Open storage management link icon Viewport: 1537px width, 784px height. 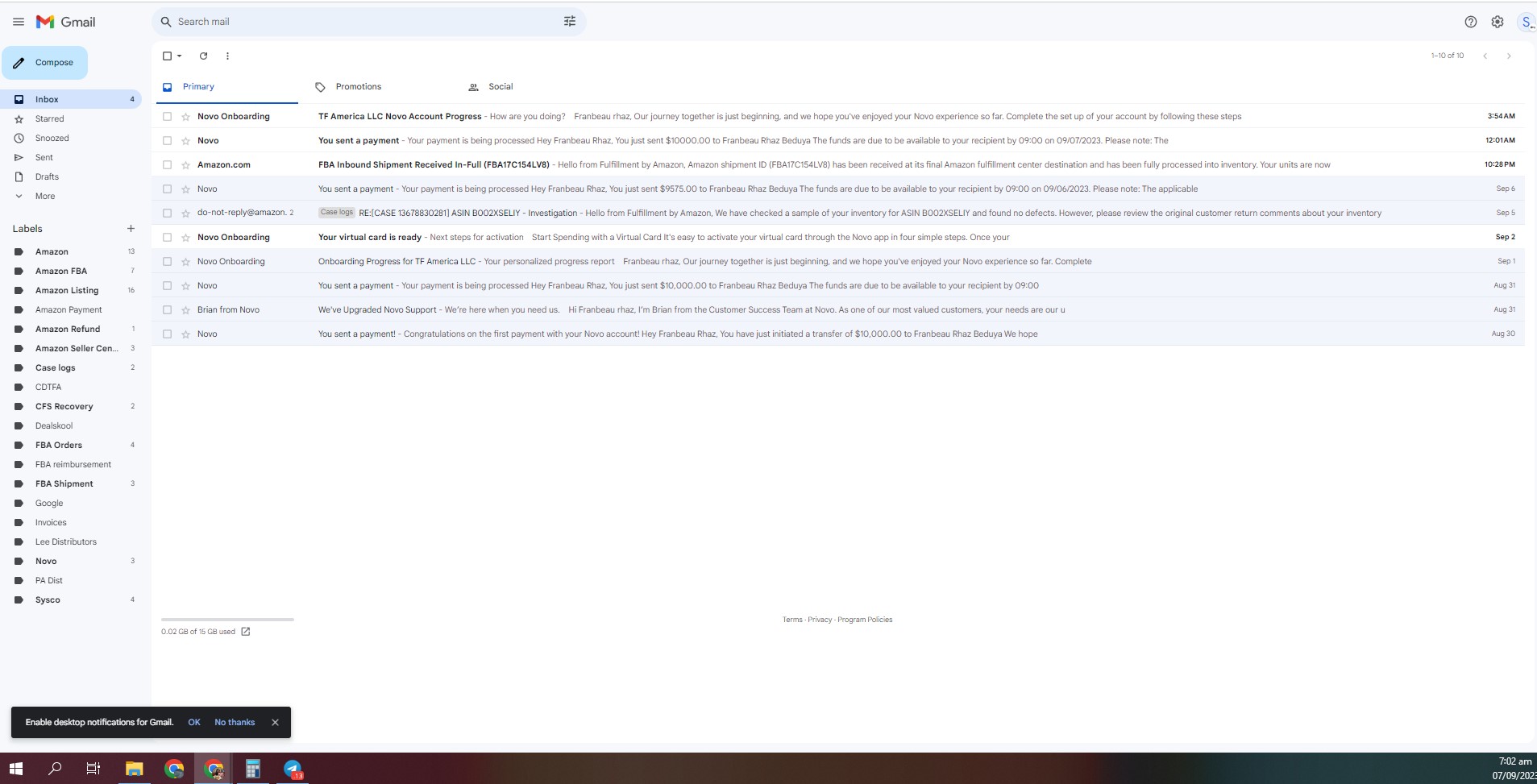click(246, 632)
